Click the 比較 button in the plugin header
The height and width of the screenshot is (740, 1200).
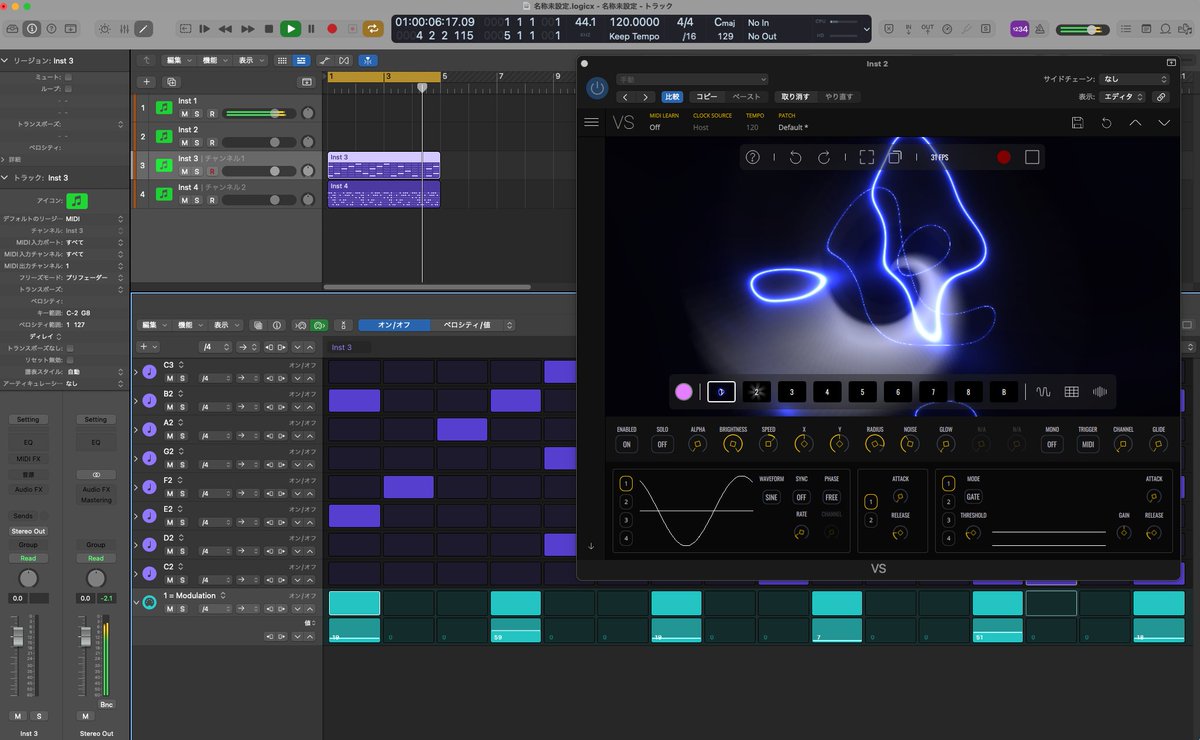click(x=669, y=96)
